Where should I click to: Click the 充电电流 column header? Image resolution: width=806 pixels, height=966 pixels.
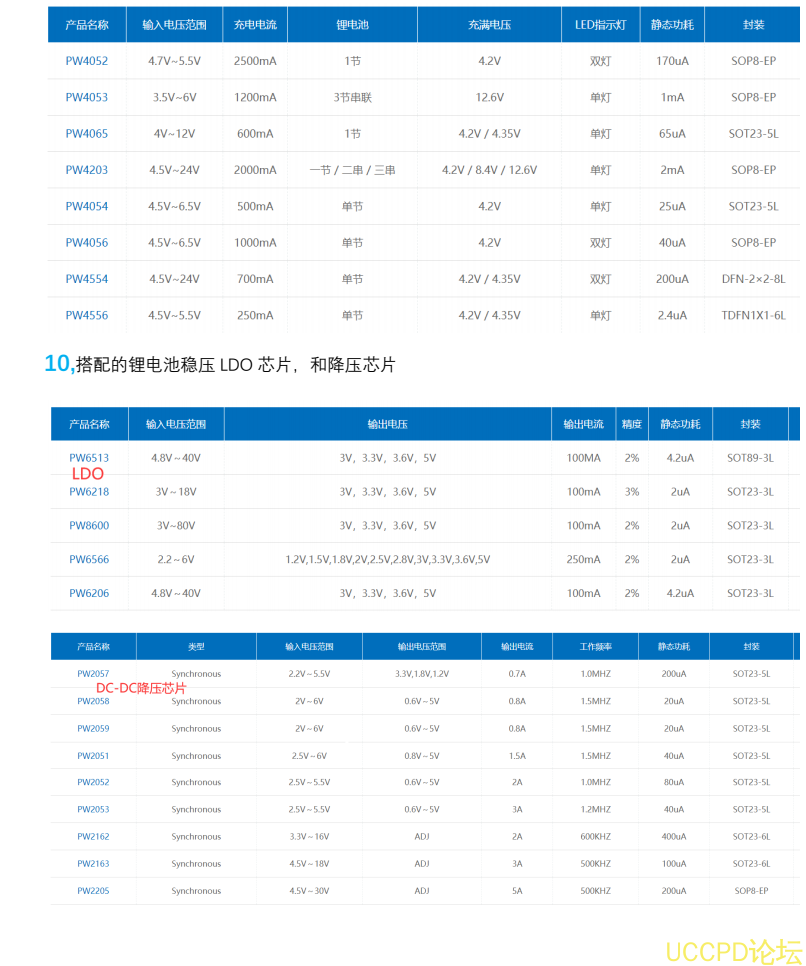coord(255,24)
